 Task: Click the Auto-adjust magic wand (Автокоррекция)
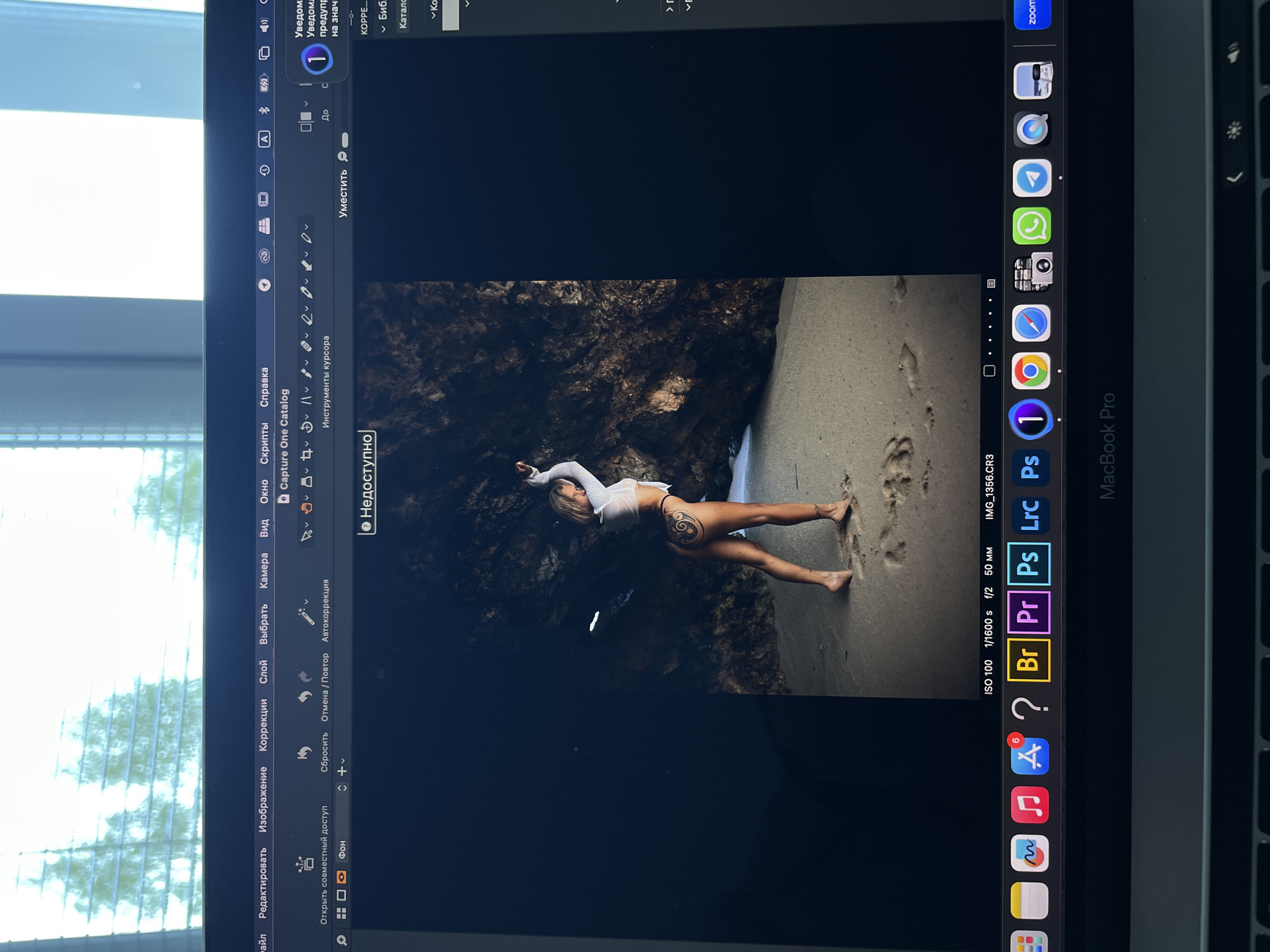pos(306,617)
